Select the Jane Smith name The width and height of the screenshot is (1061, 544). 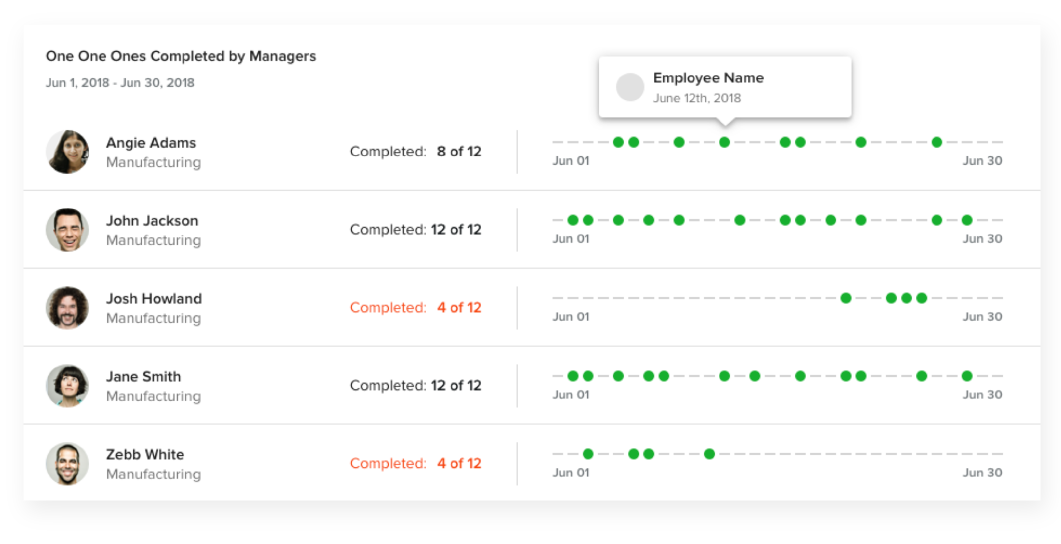pyautogui.click(x=144, y=377)
